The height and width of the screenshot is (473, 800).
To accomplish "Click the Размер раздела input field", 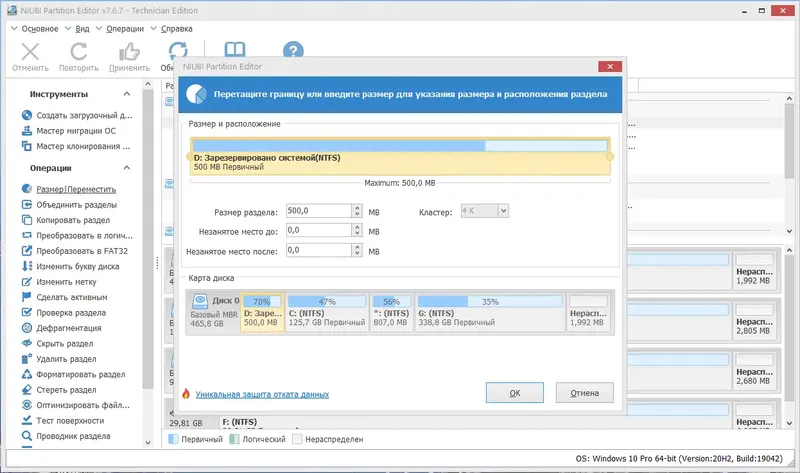I will [319, 211].
